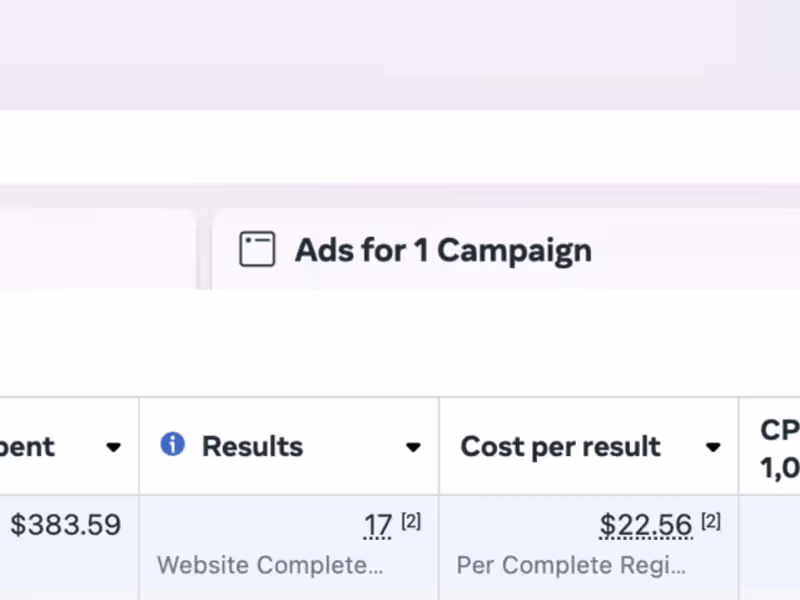800x600 pixels.
Task: Click the underlined 17 results value
Action: pos(378,525)
